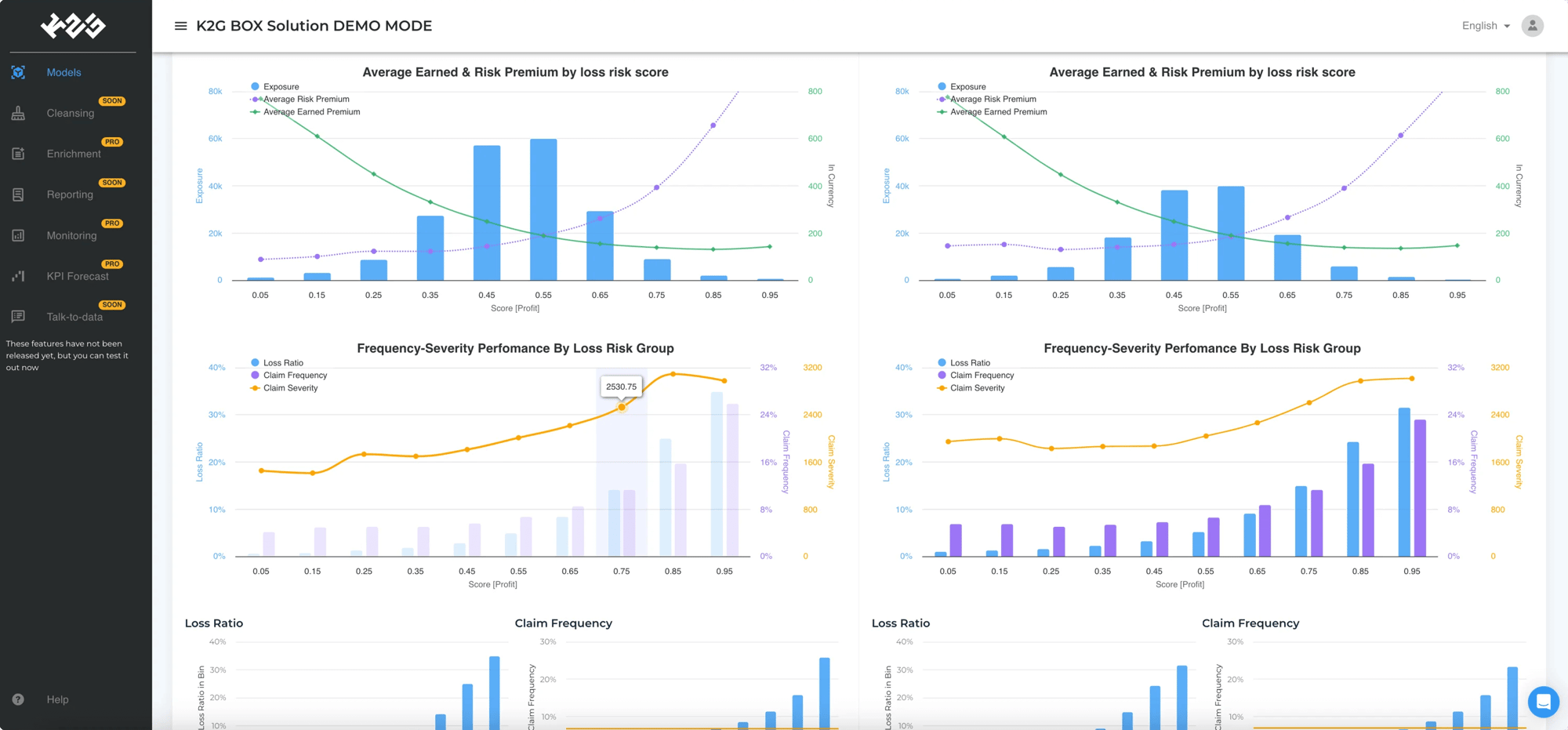Open the hamburger menu icon
The height and width of the screenshot is (730, 1568).
tap(180, 26)
